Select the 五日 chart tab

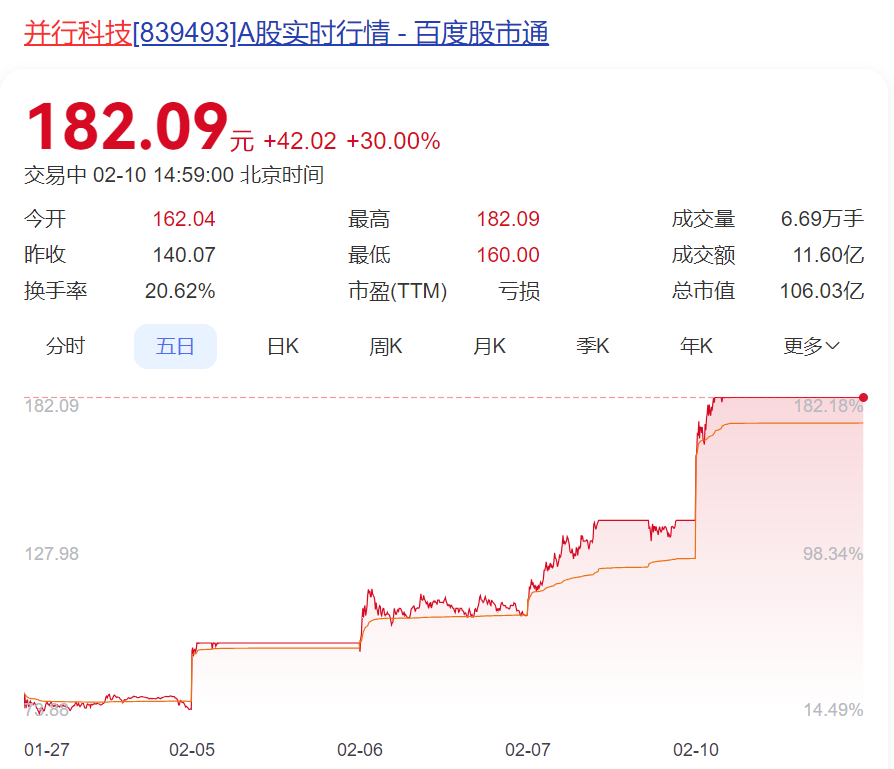point(175,346)
